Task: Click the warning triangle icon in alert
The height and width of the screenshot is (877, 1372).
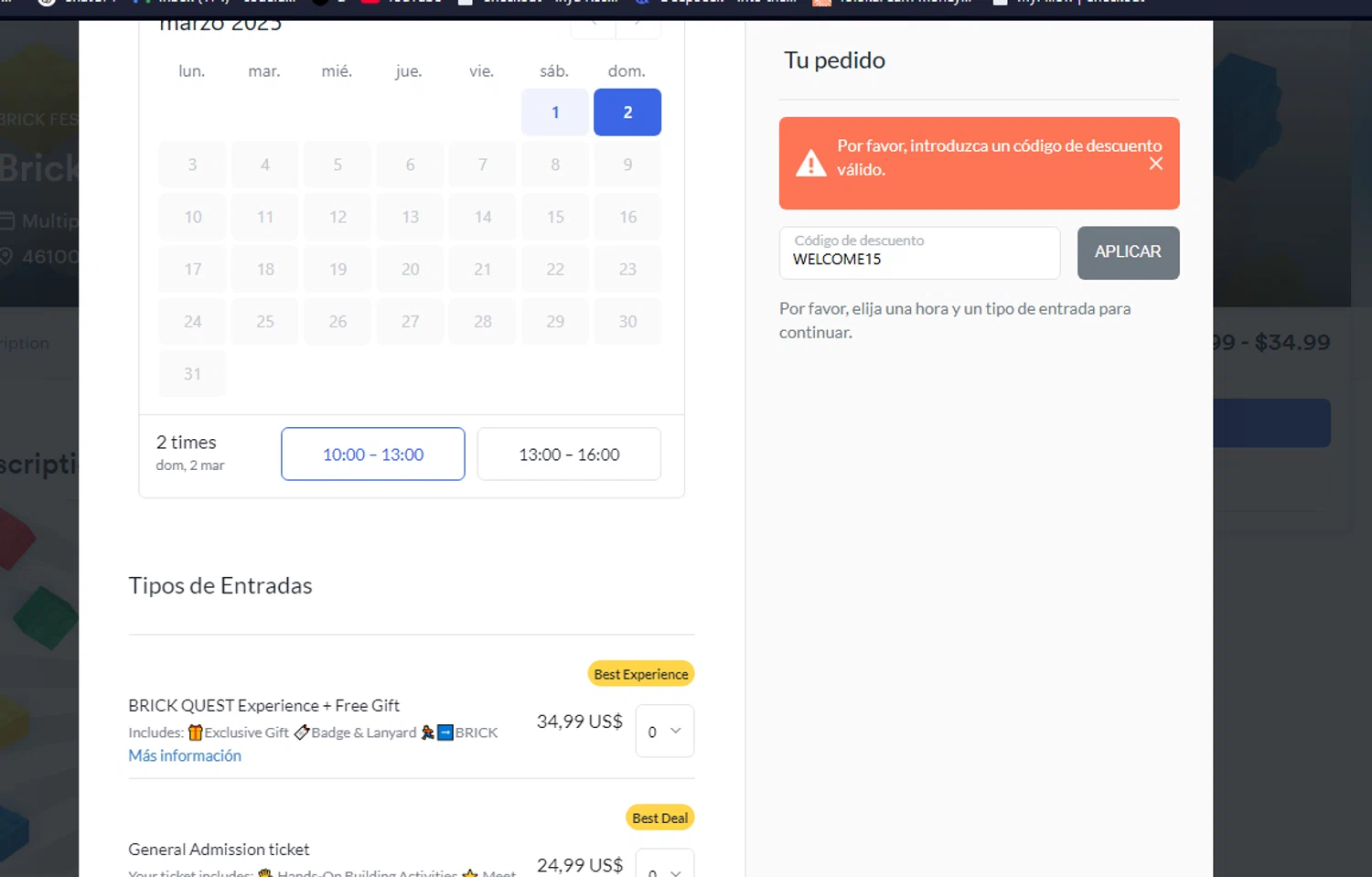Action: pyautogui.click(x=810, y=164)
